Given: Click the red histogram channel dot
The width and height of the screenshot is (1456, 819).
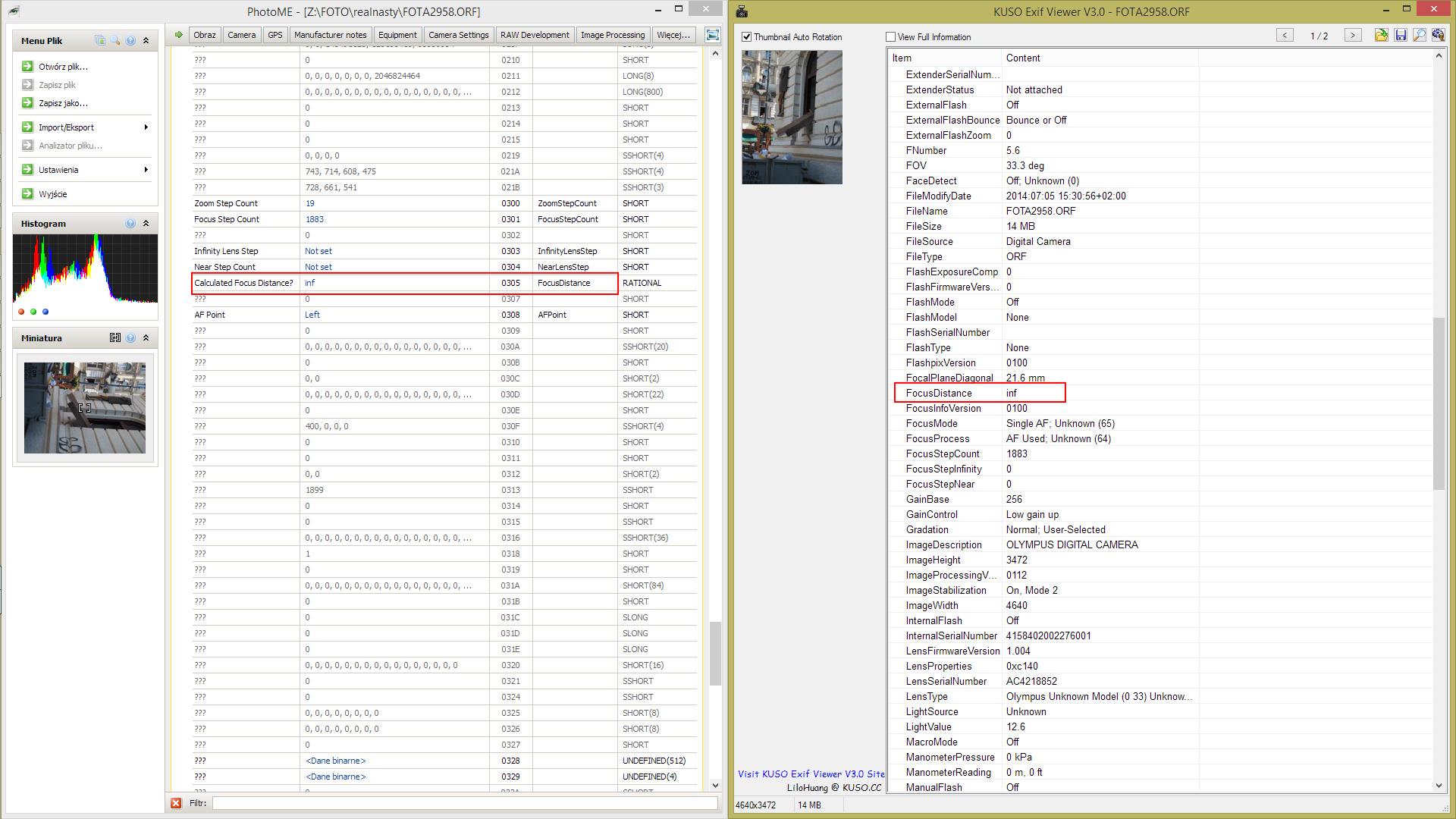Looking at the screenshot, I should click(21, 312).
